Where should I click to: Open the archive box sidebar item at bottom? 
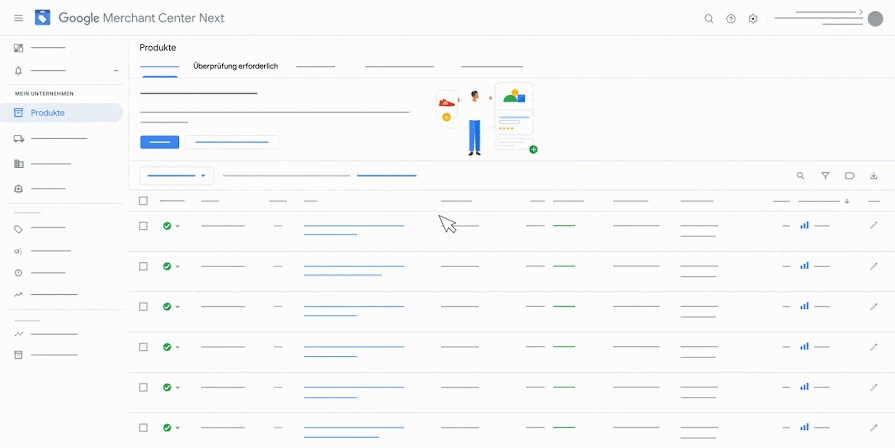(18, 355)
